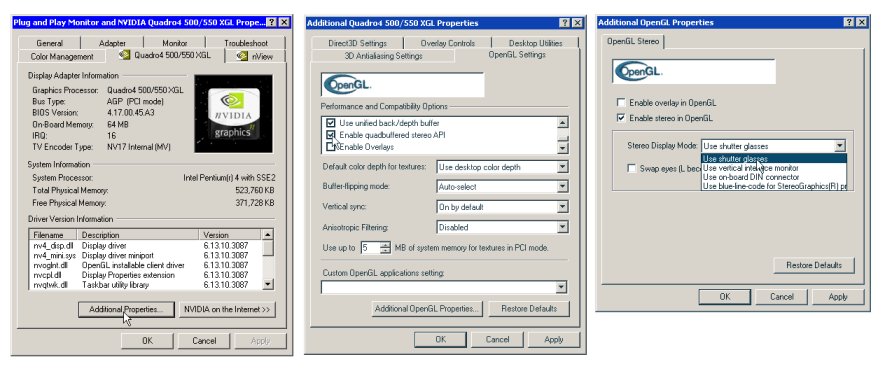The image size is (885, 371).
Task: Click the Description column header
Action: (139, 234)
